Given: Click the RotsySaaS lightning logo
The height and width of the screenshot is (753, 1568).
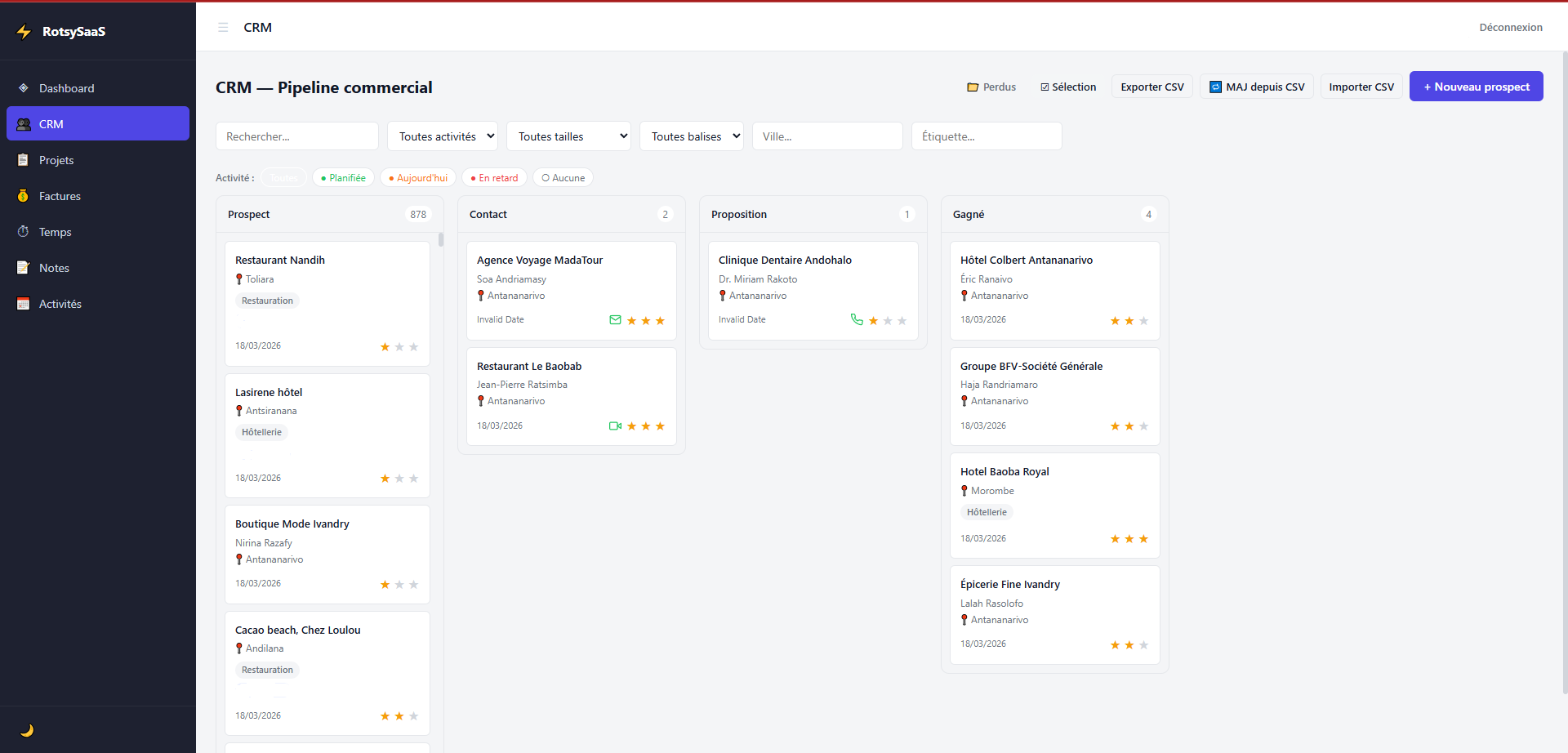Looking at the screenshot, I should pyautogui.click(x=24, y=32).
